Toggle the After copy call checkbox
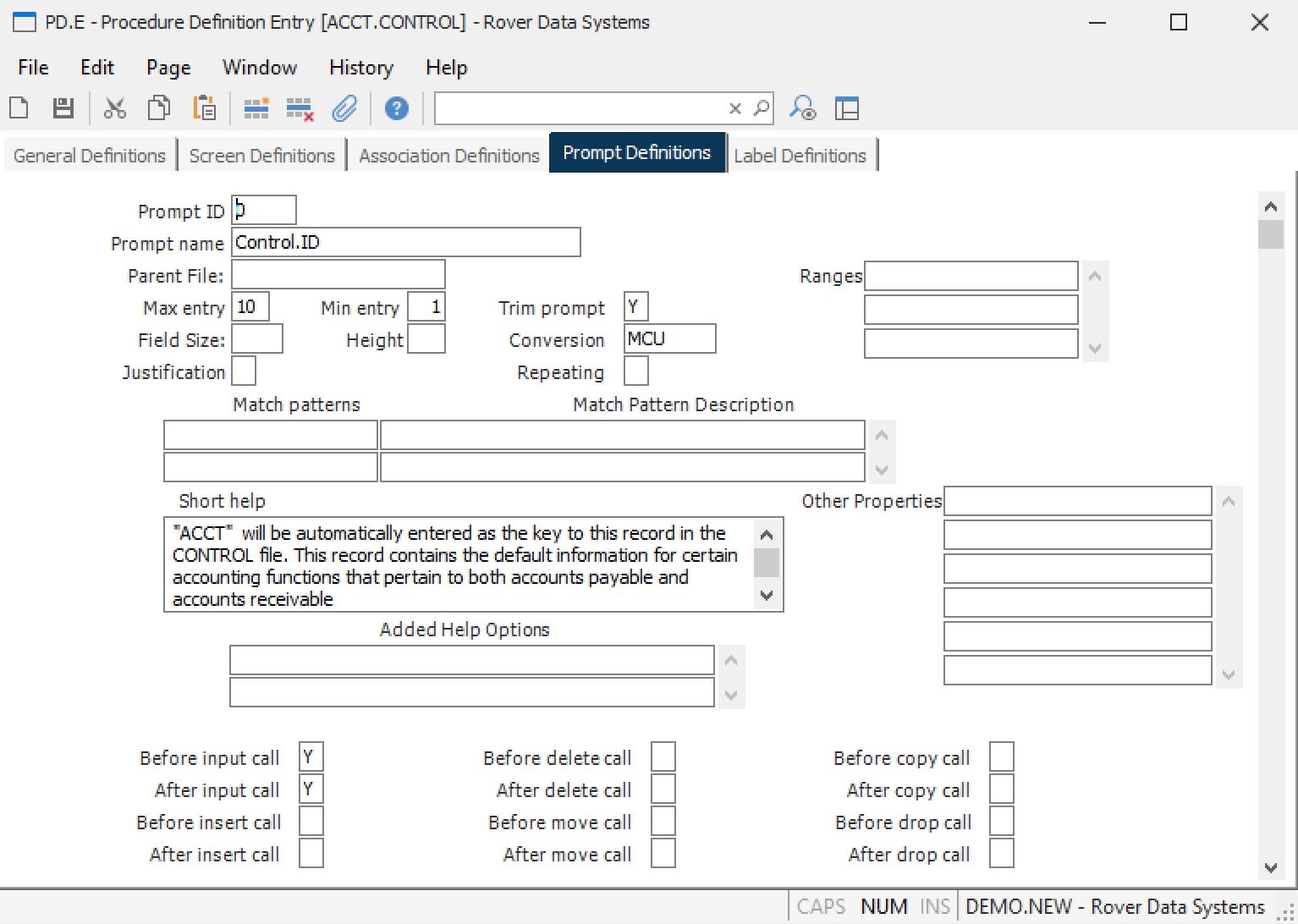This screenshot has height=924, width=1298. pyautogui.click(x=1001, y=789)
